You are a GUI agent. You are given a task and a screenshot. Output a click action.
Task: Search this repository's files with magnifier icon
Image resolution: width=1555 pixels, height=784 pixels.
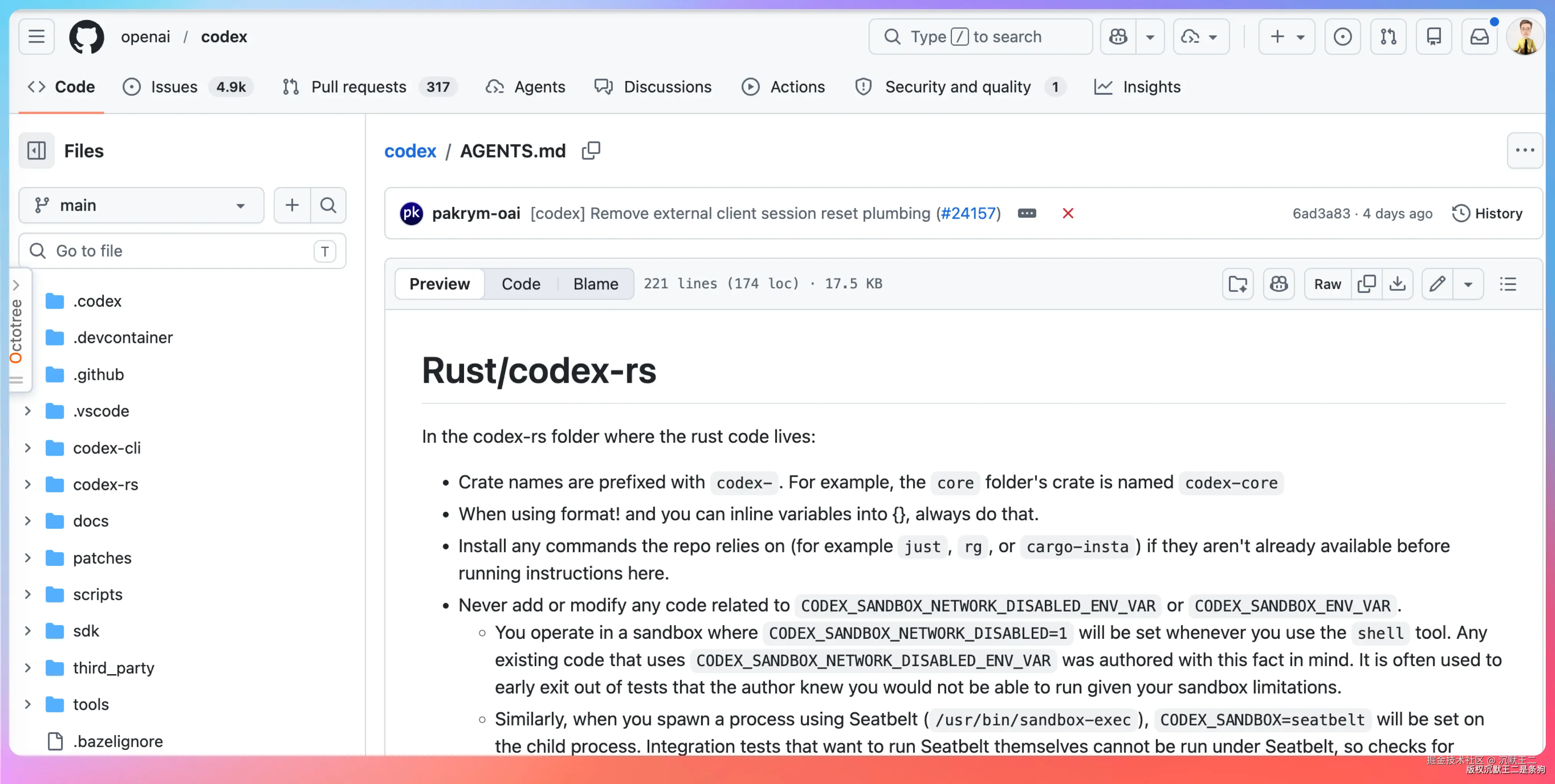328,205
